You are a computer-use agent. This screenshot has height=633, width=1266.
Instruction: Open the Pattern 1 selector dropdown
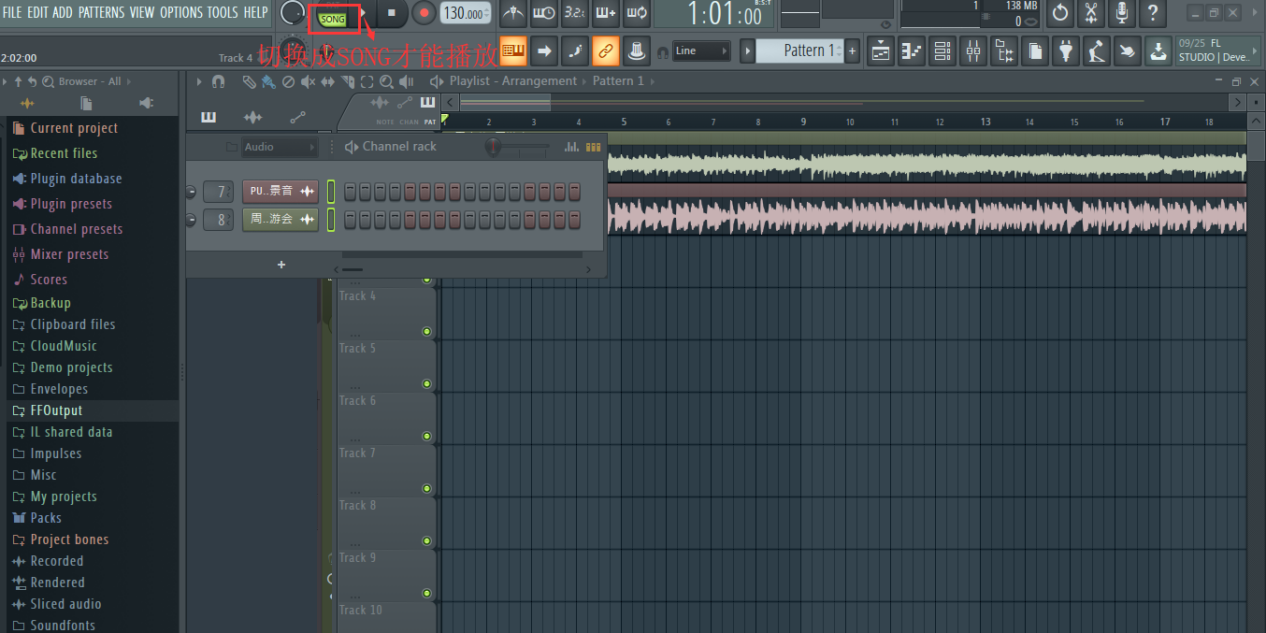(x=800, y=50)
